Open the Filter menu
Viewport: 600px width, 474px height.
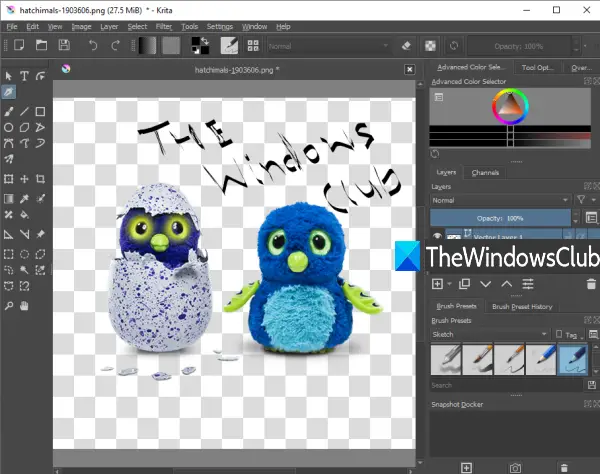[x=164, y=26]
